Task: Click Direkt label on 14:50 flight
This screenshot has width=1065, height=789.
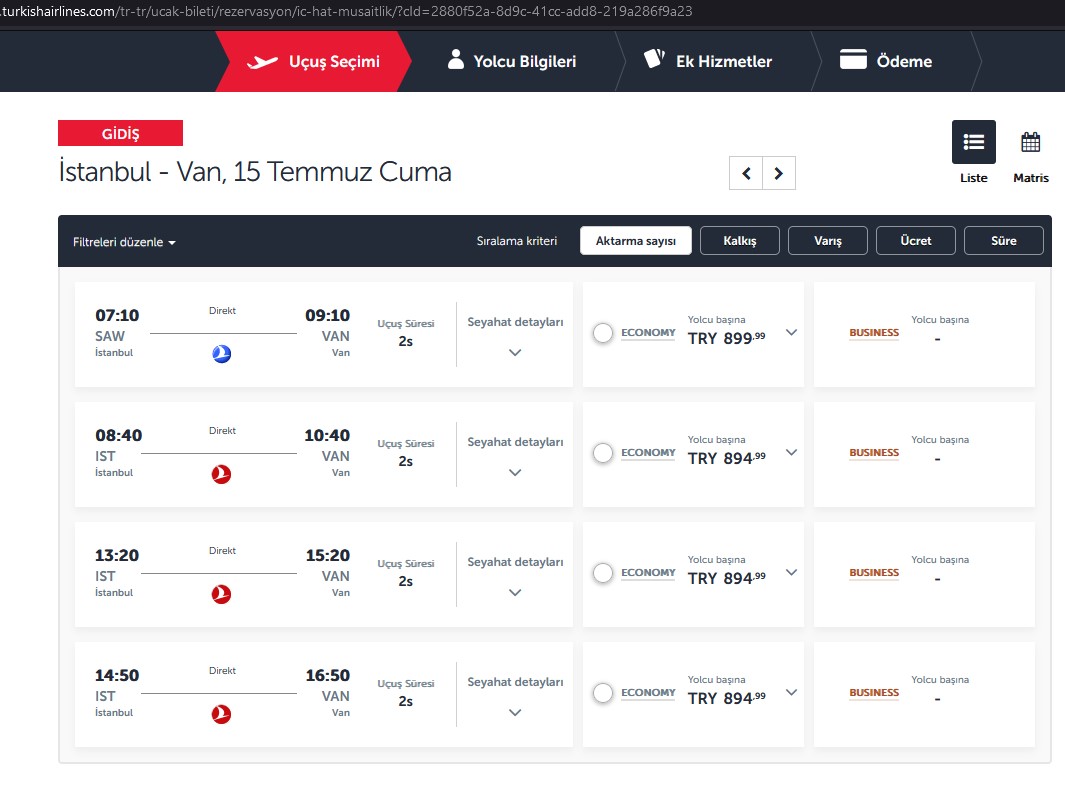Action: pyautogui.click(x=222, y=671)
